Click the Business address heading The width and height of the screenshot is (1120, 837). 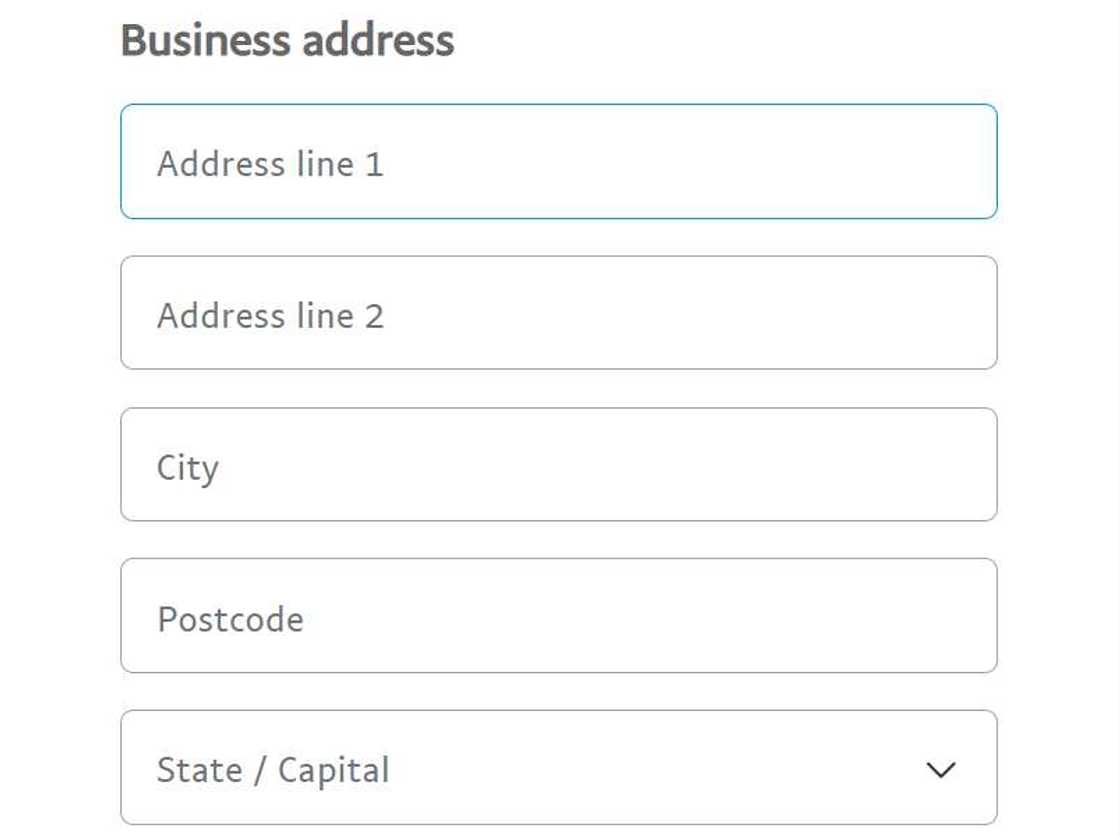point(286,40)
